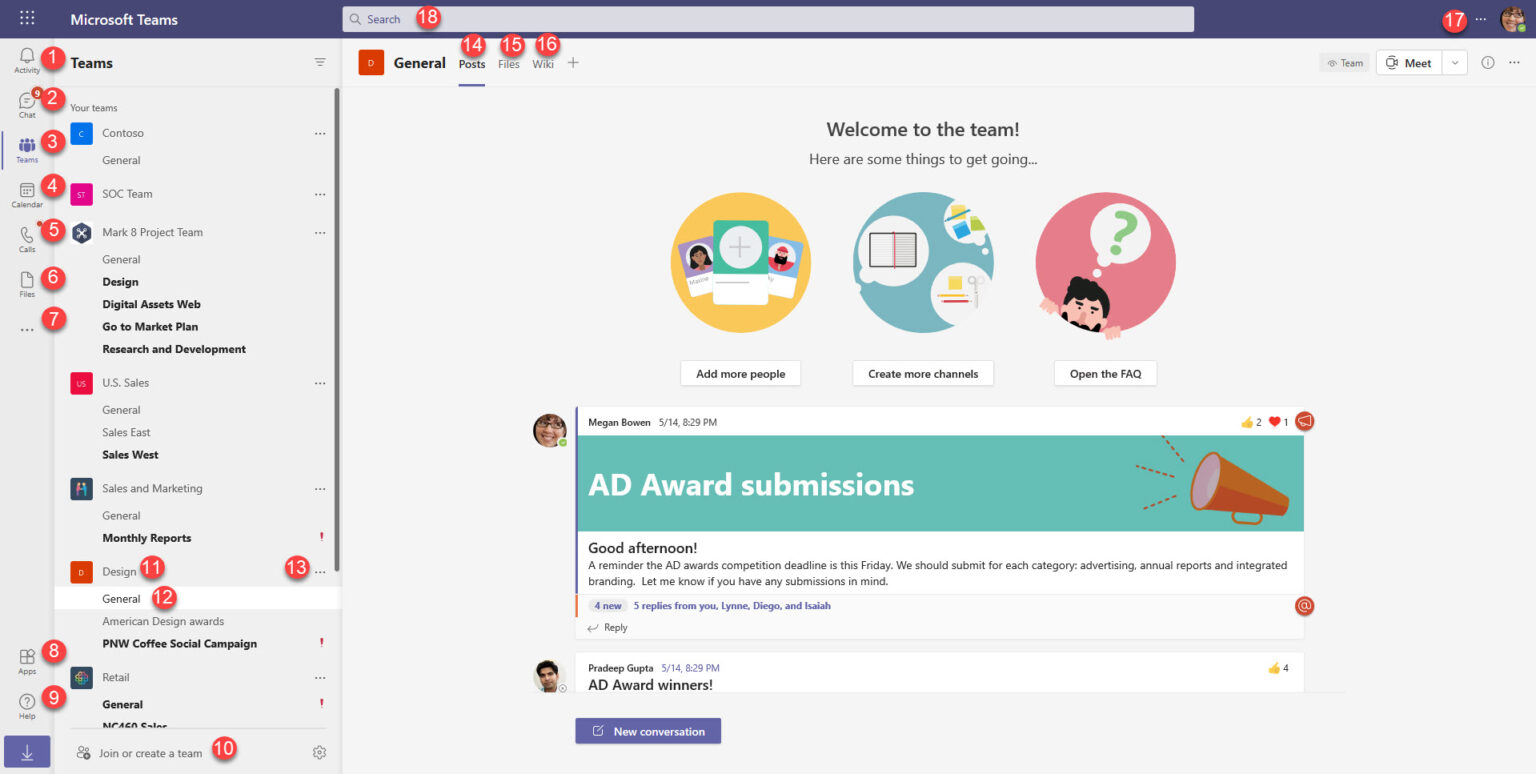The image size is (1536, 774).
Task: Open the Apps section
Action: point(26,657)
